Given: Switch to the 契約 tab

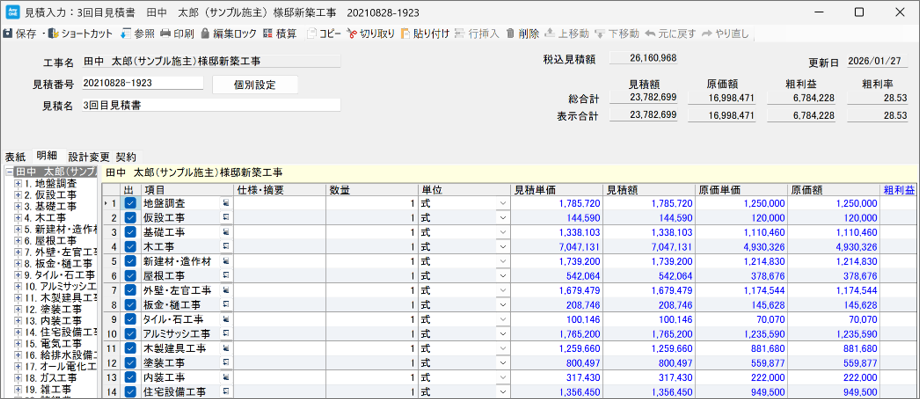Looking at the screenshot, I should pyautogui.click(x=126, y=157).
